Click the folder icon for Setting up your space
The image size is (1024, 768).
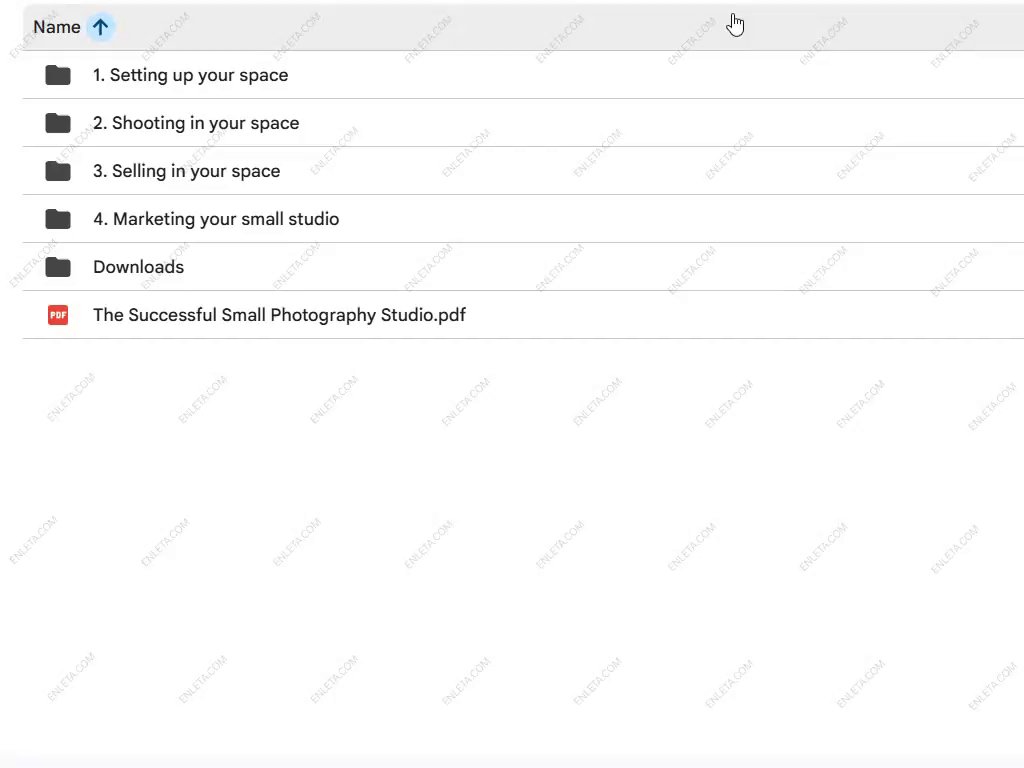coord(58,75)
